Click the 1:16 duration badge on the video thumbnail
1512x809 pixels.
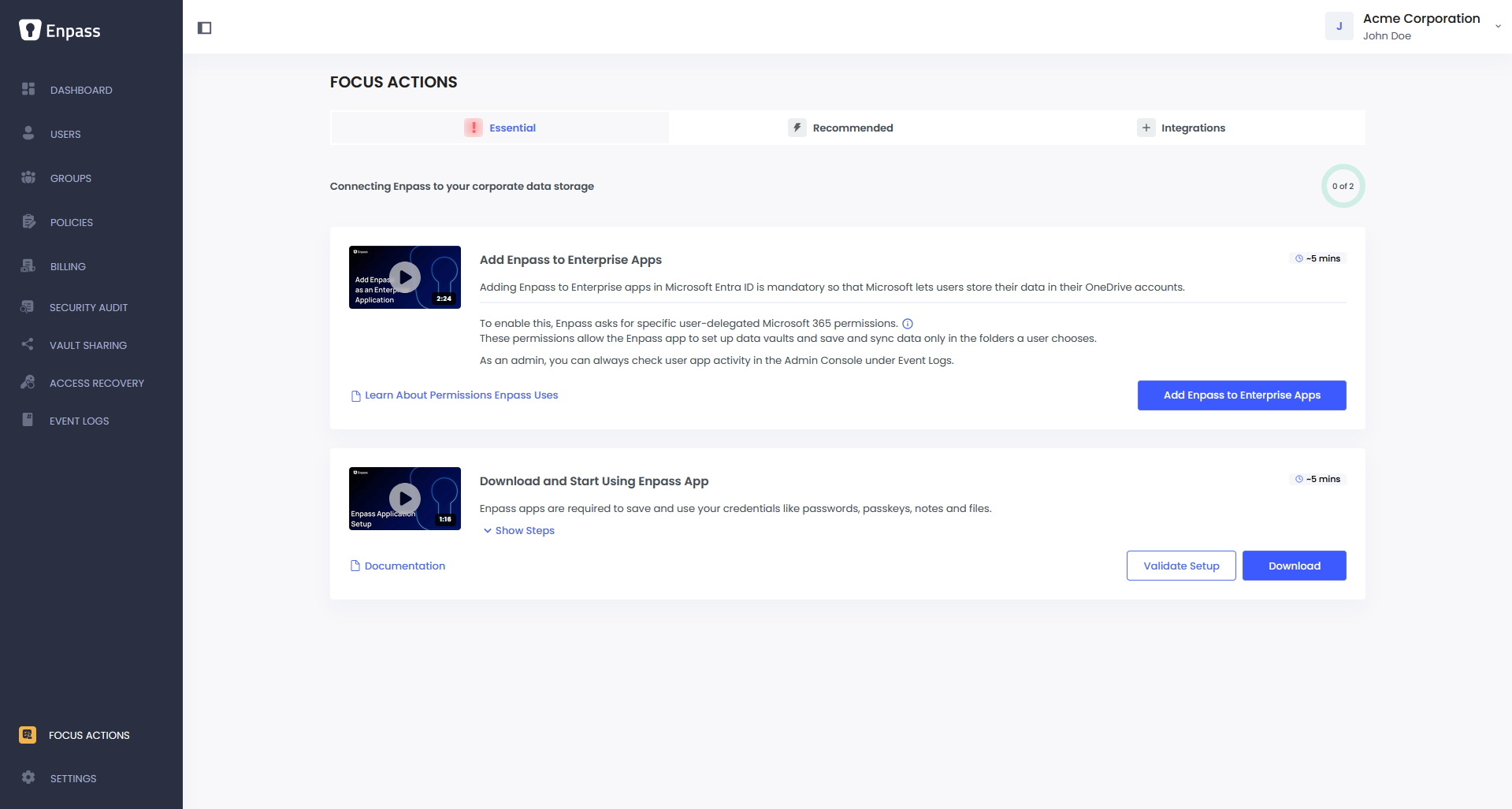(x=445, y=519)
